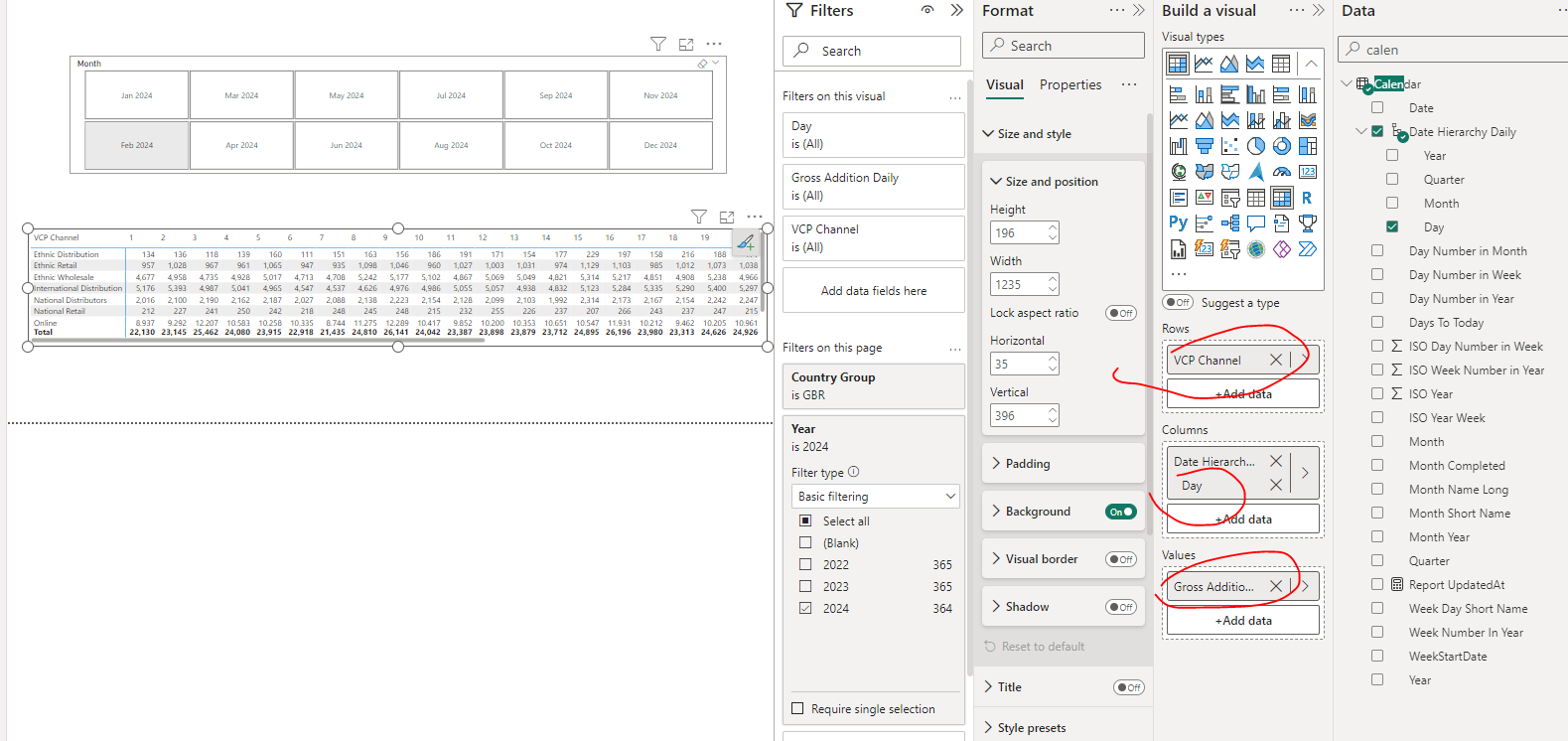Select the Power Apps visual
The height and width of the screenshot is (741, 1568).
click(x=1282, y=249)
